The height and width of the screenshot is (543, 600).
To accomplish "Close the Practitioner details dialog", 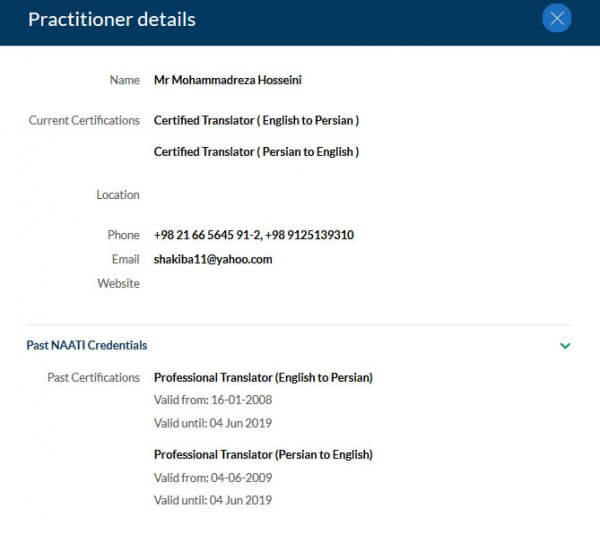I will coord(556,18).
